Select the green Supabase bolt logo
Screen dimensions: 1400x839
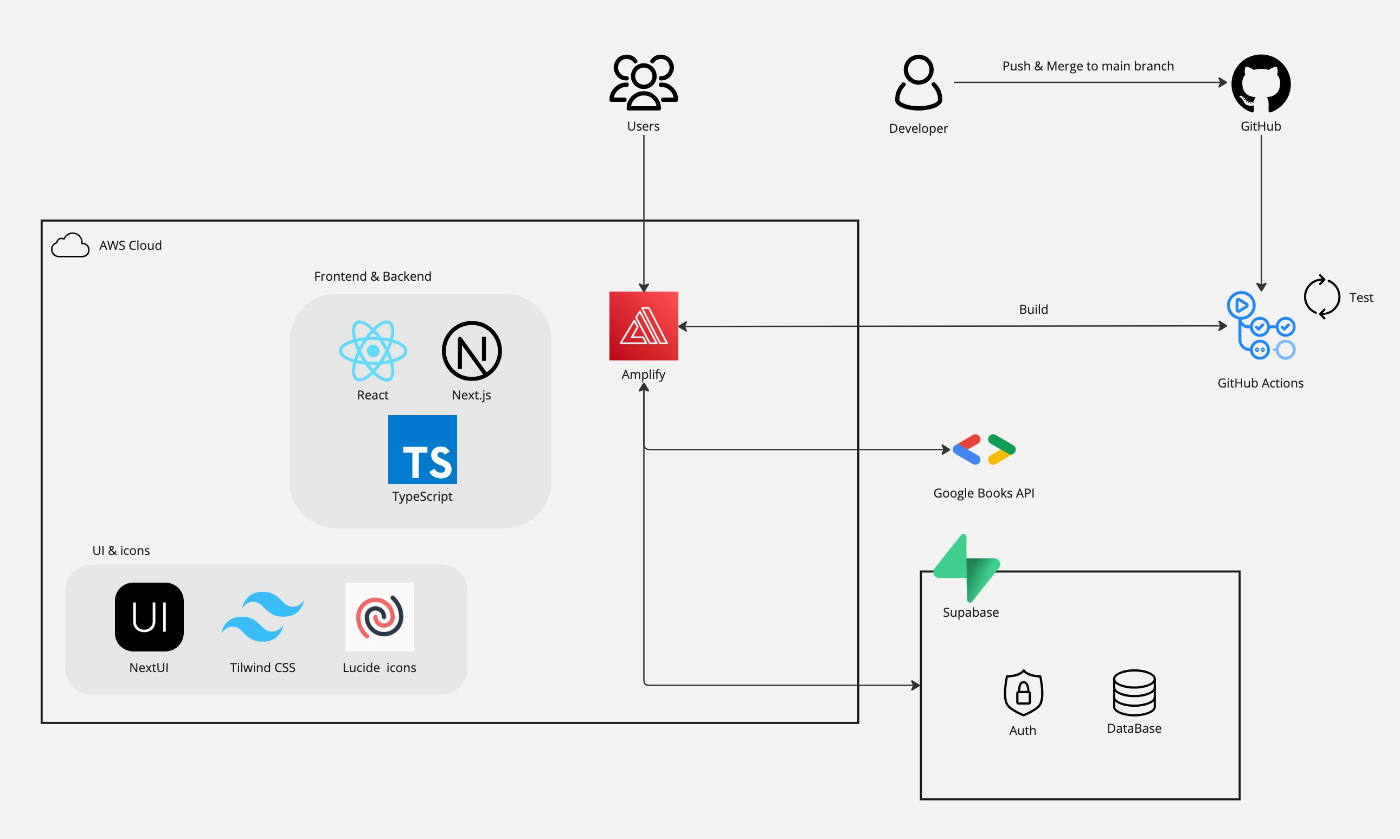(x=966, y=569)
